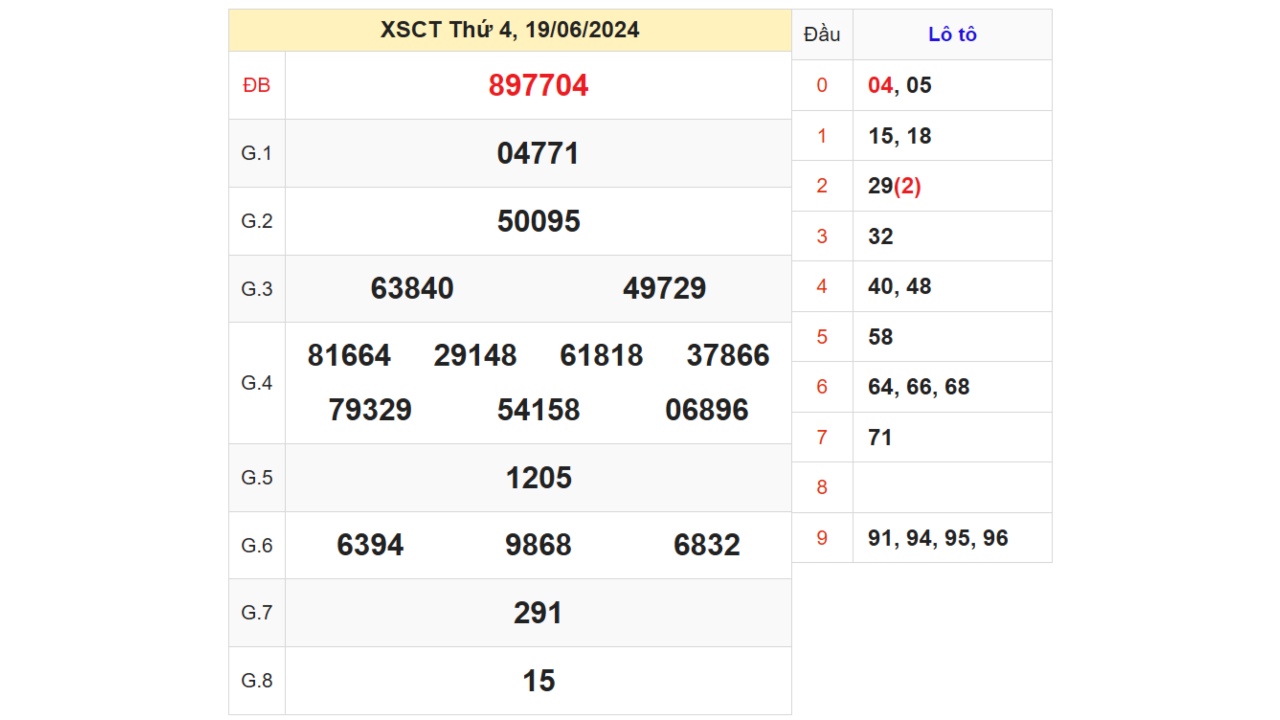Screen dimensions: 1280x720
Task: Select the G.4 number 06896
Action: tap(707, 409)
